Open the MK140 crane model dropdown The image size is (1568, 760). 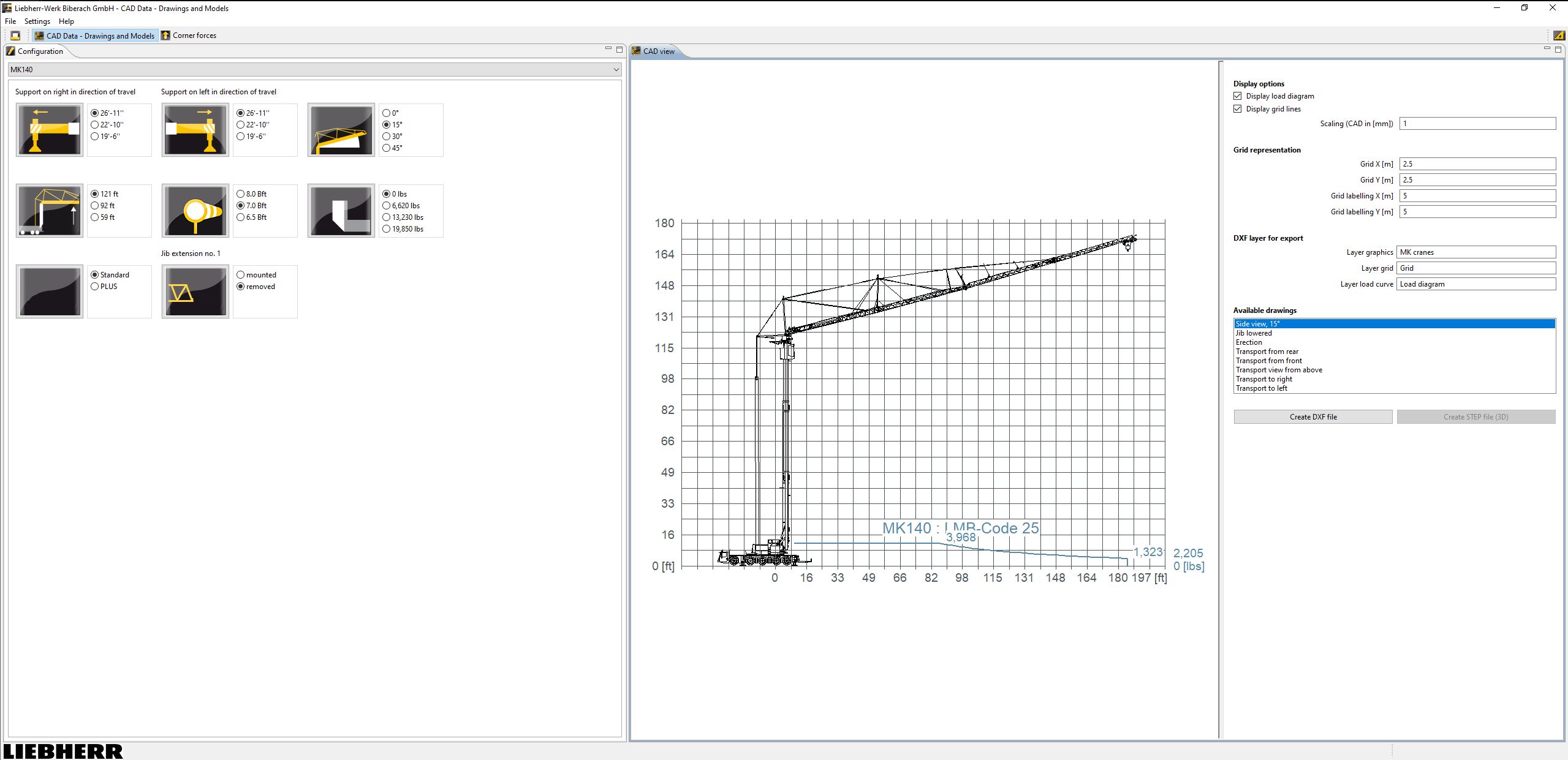pyautogui.click(x=615, y=69)
